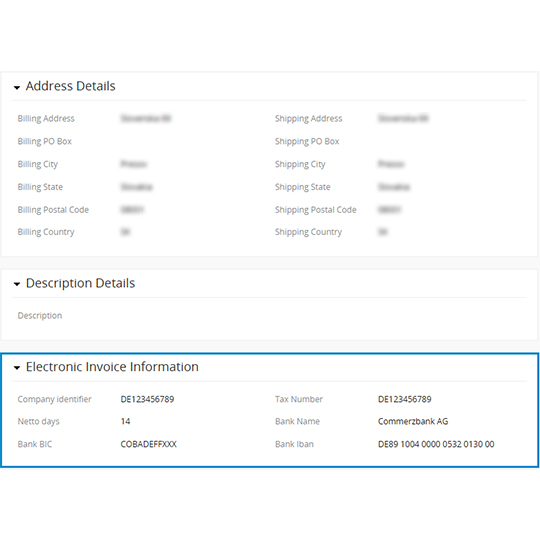Click the blurred Billing Address value
Screen dimensions: 540x540
click(146, 118)
